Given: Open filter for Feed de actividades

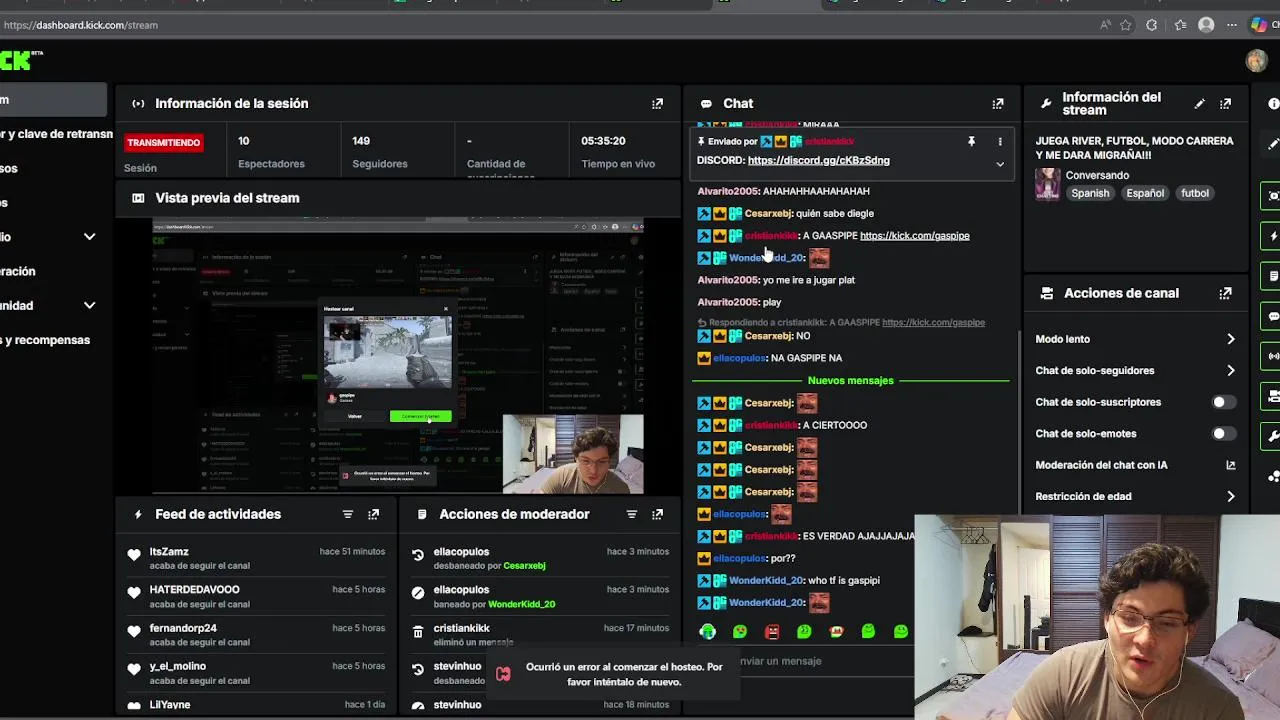Looking at the screenshot, I should coord(347,515).
